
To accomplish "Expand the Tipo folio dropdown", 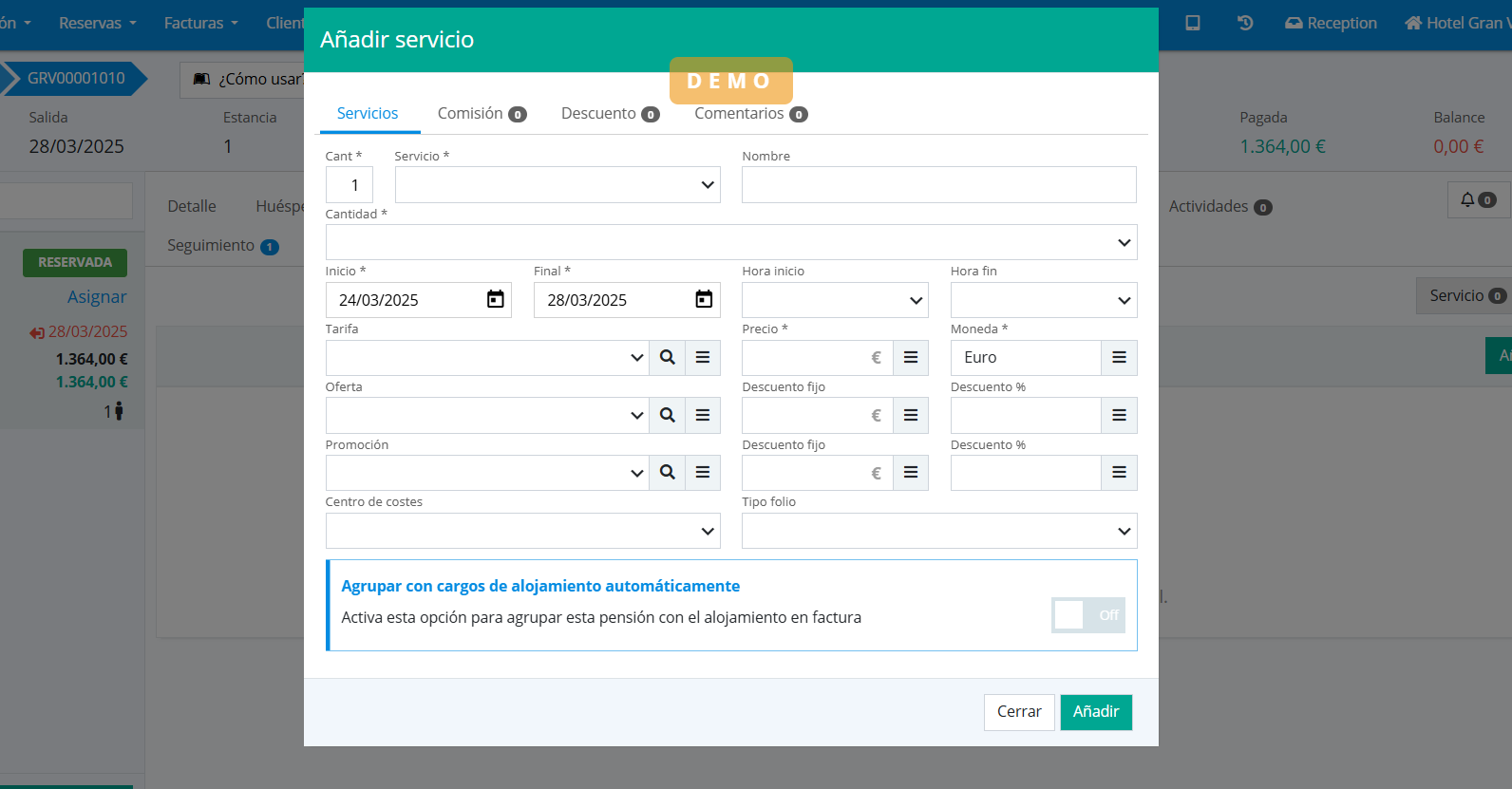I will point(938,532).
